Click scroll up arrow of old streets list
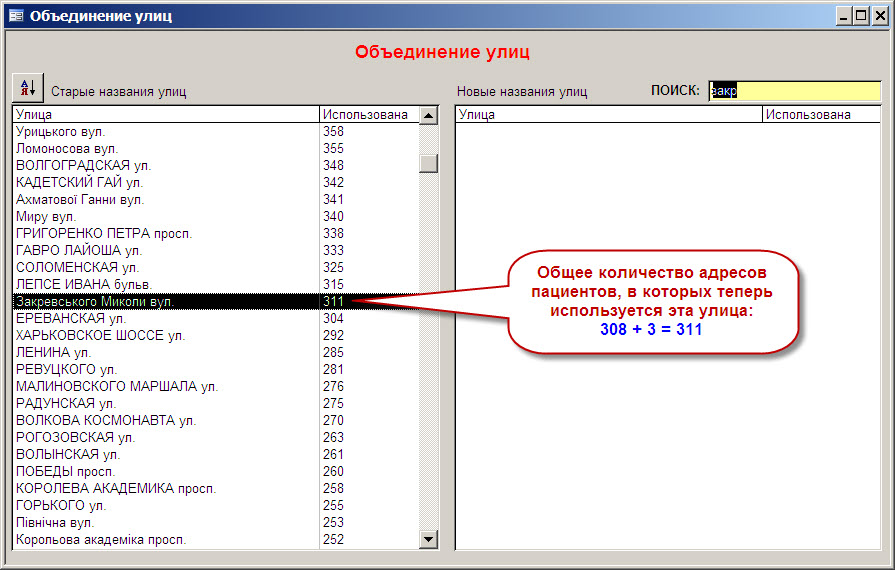The height and width of the screenshot is (570, 895). point(428,115)
